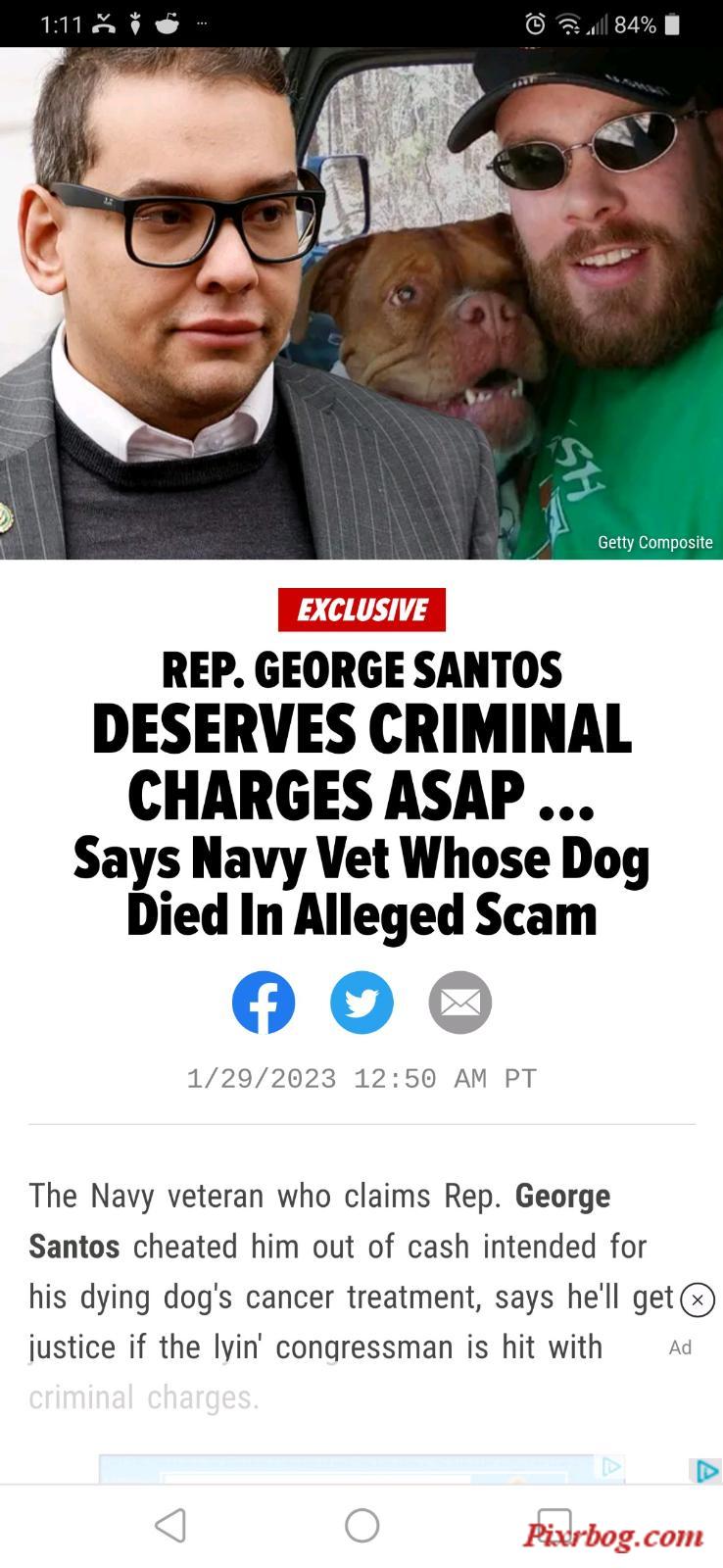Click the Ad label beside text
This screenshot has height=1568, width=723.
(x=680, y=1347)
